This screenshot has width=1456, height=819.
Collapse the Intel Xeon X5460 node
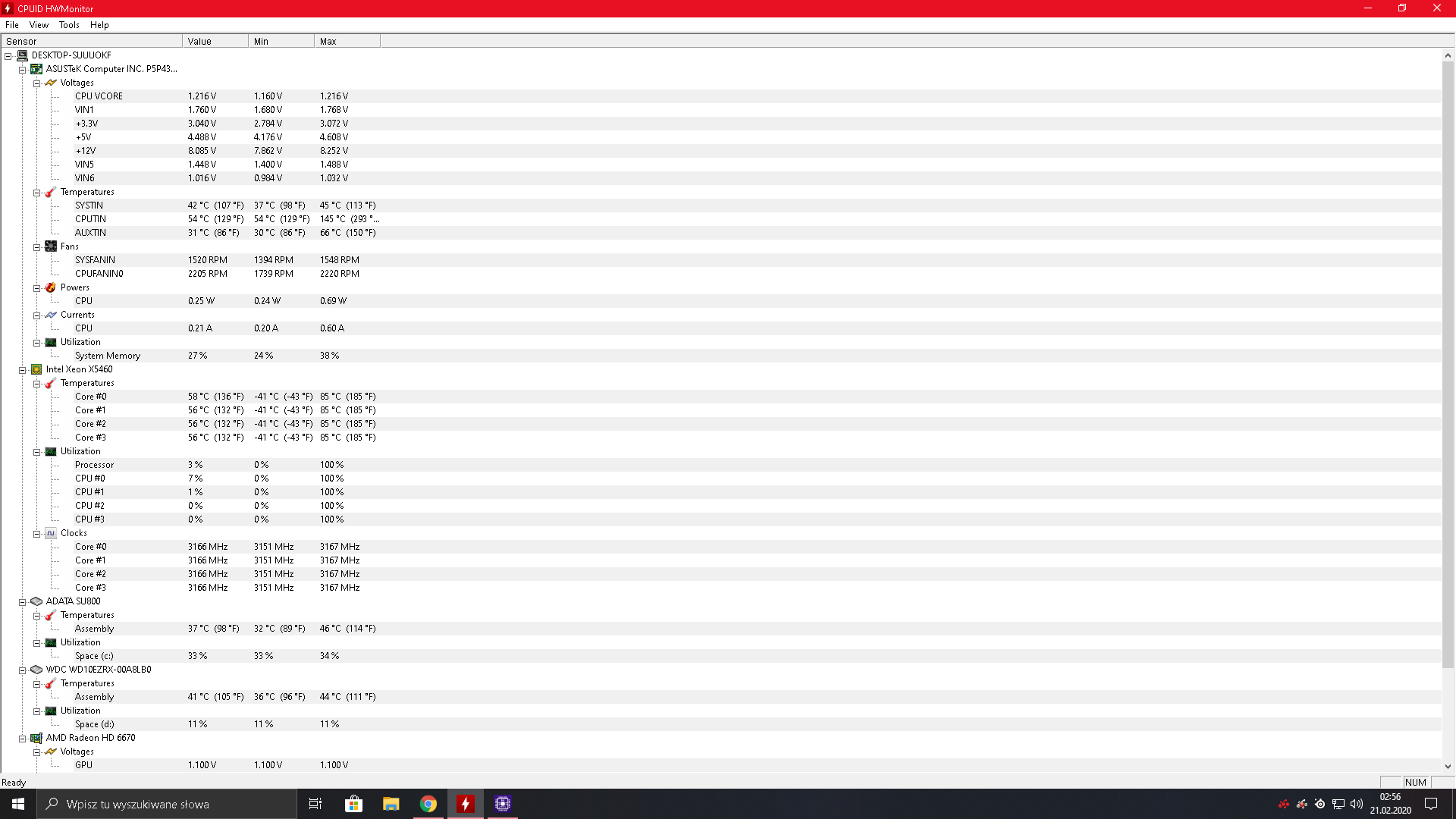tap(23, 370)
